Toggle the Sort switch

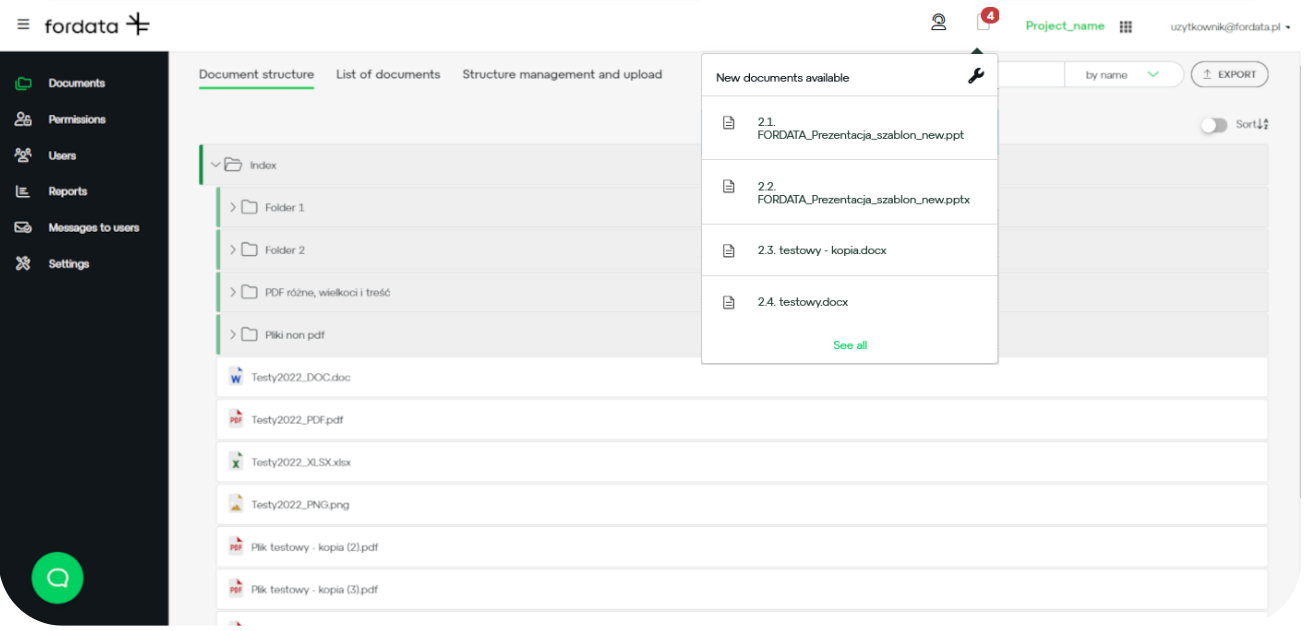(x=1213, y=125)
